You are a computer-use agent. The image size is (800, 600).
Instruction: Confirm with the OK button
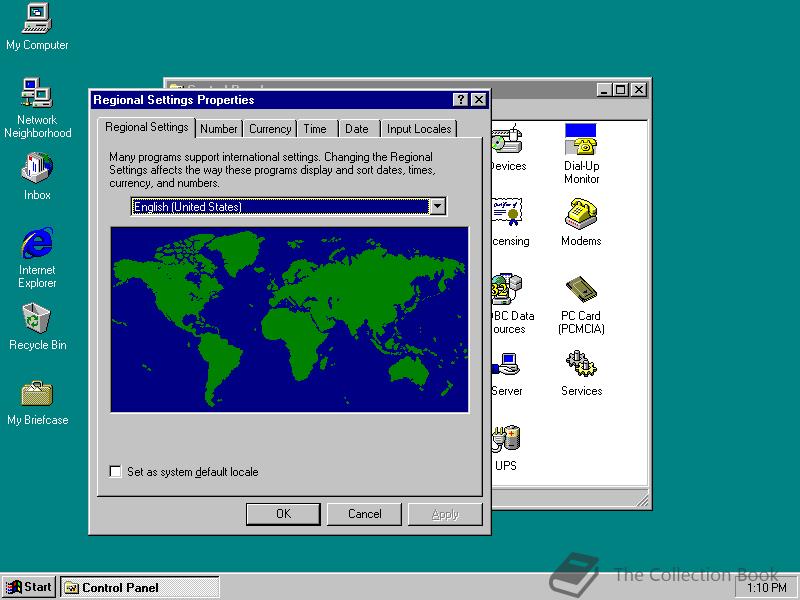point(283,514)
